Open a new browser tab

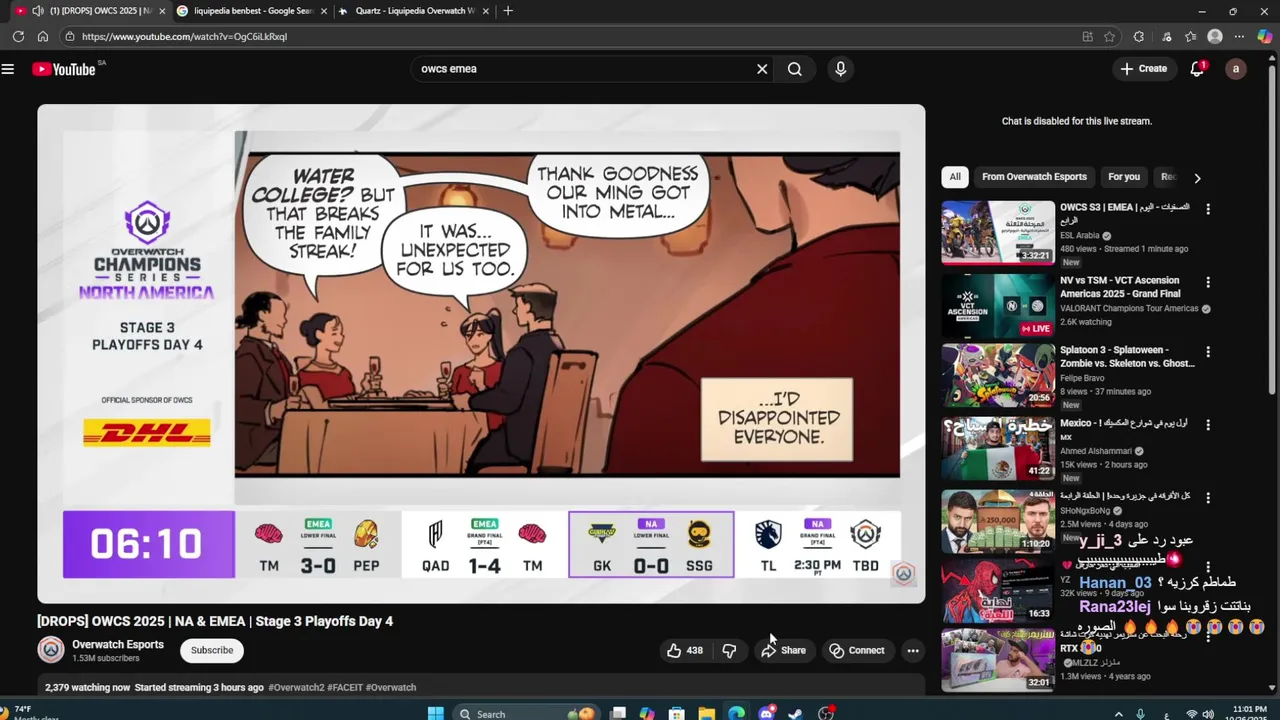pyautogui.click(x=508, y=11)
